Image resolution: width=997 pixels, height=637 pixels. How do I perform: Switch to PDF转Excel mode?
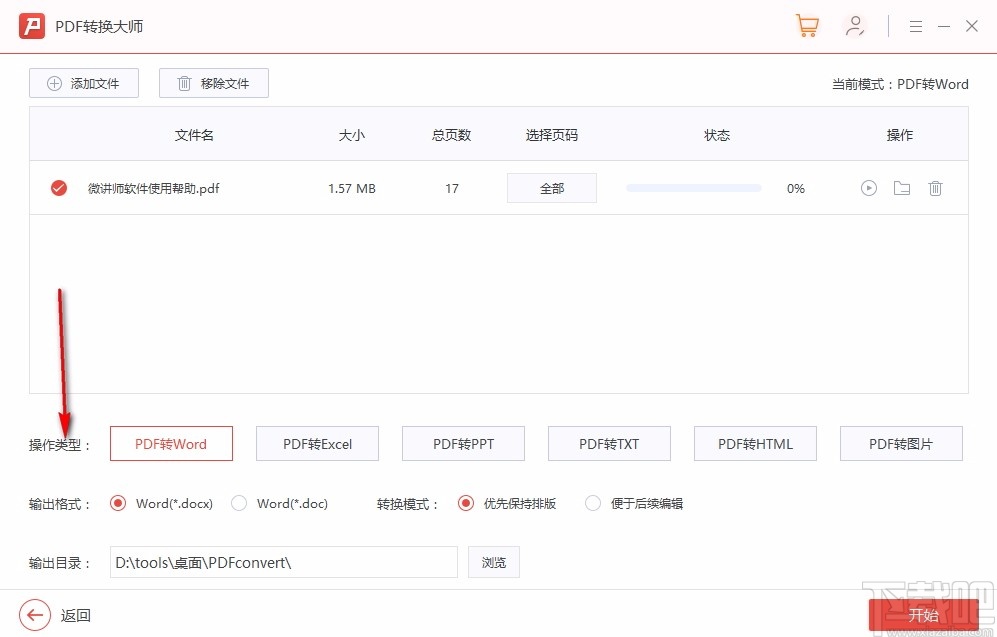point(317,443)
